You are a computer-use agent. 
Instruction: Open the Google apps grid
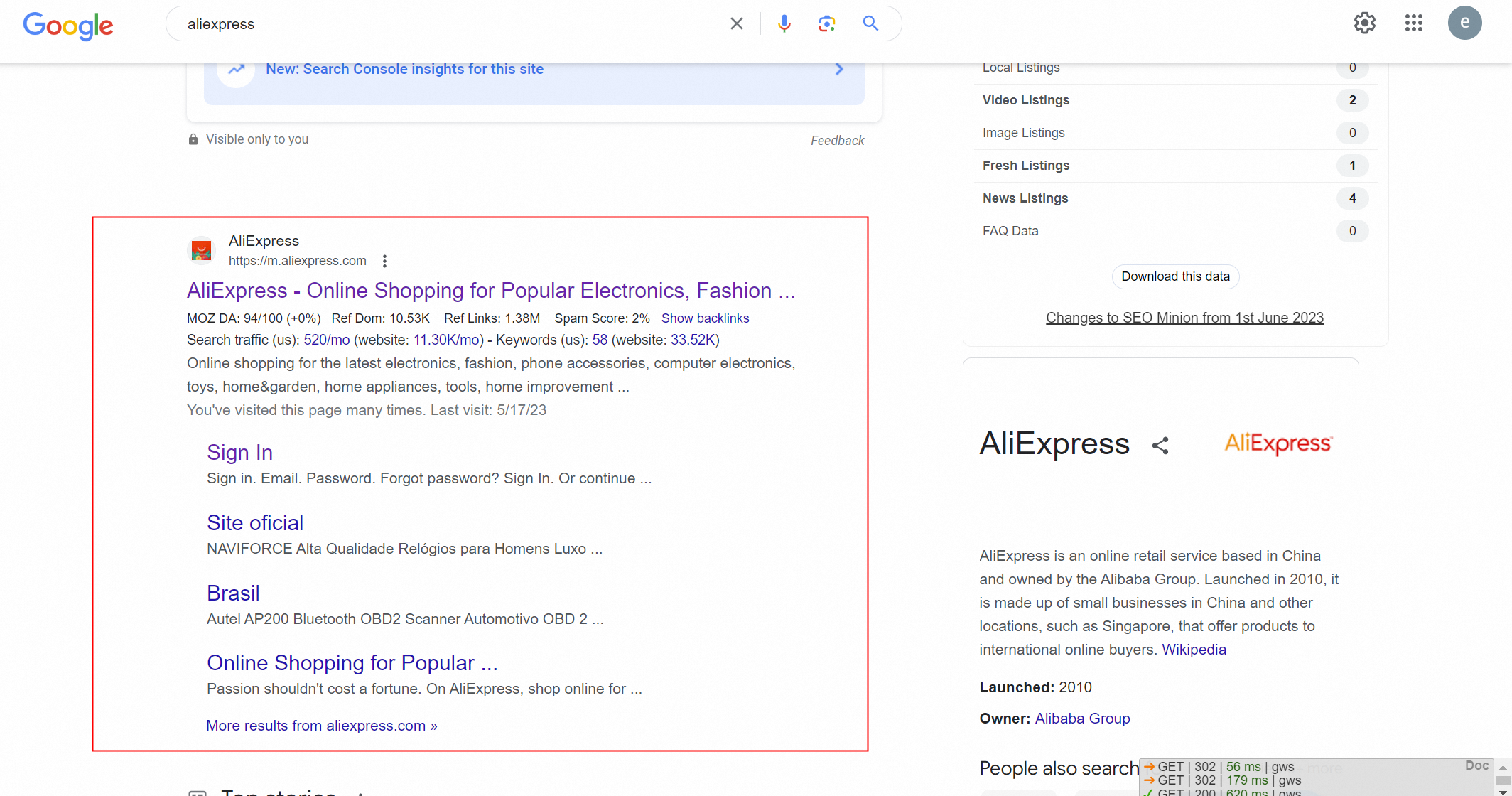(x=1413, y=23)
